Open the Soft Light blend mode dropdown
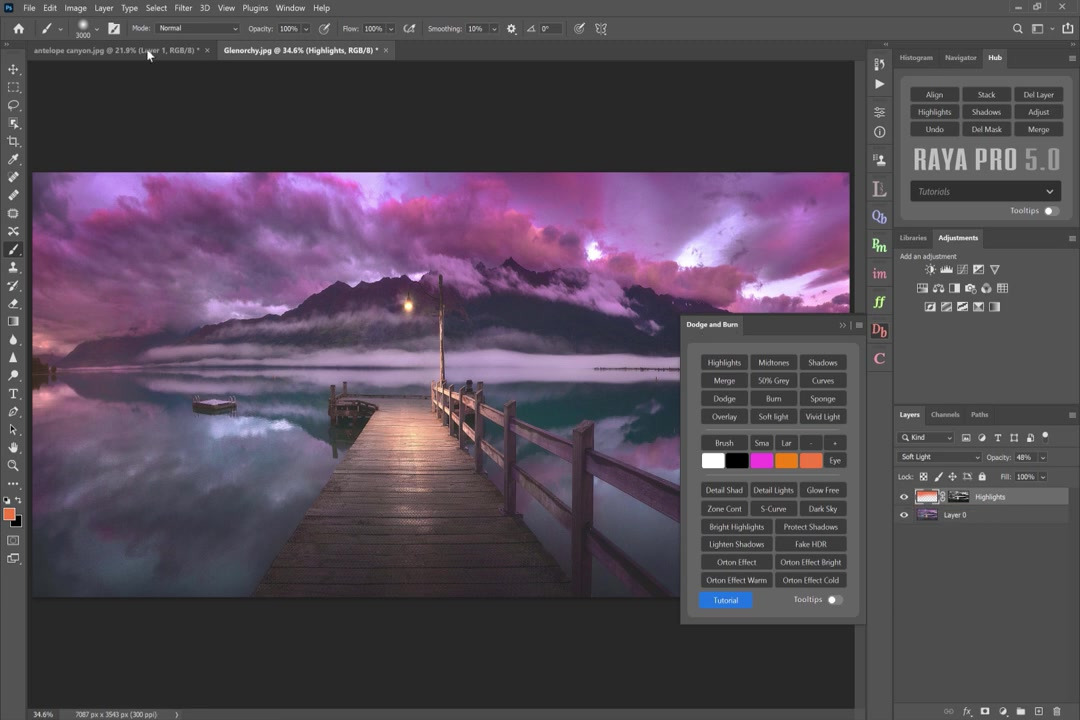 [939, 457]
